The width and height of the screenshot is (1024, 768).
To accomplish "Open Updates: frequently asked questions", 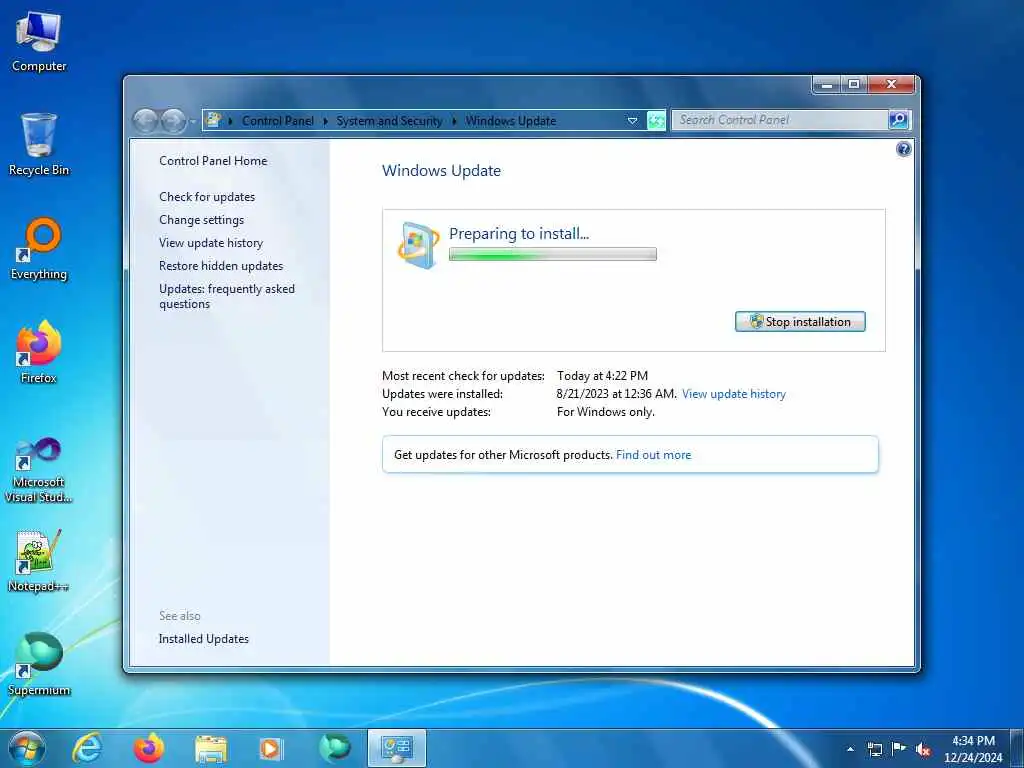I will [x=227, y=296].
